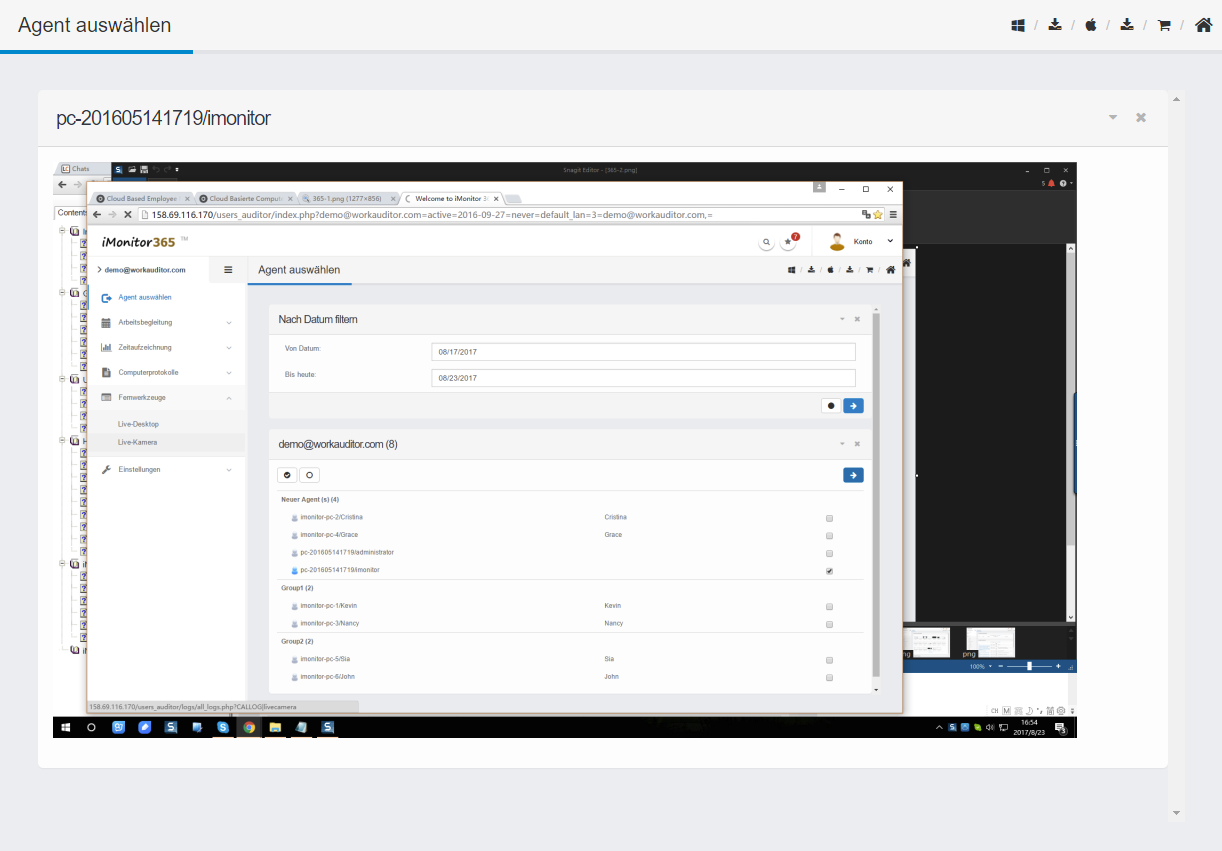Uncheck the pc-201605141719/imonitor agent checkbox
Screen dimensions: 1222x851
829,571
